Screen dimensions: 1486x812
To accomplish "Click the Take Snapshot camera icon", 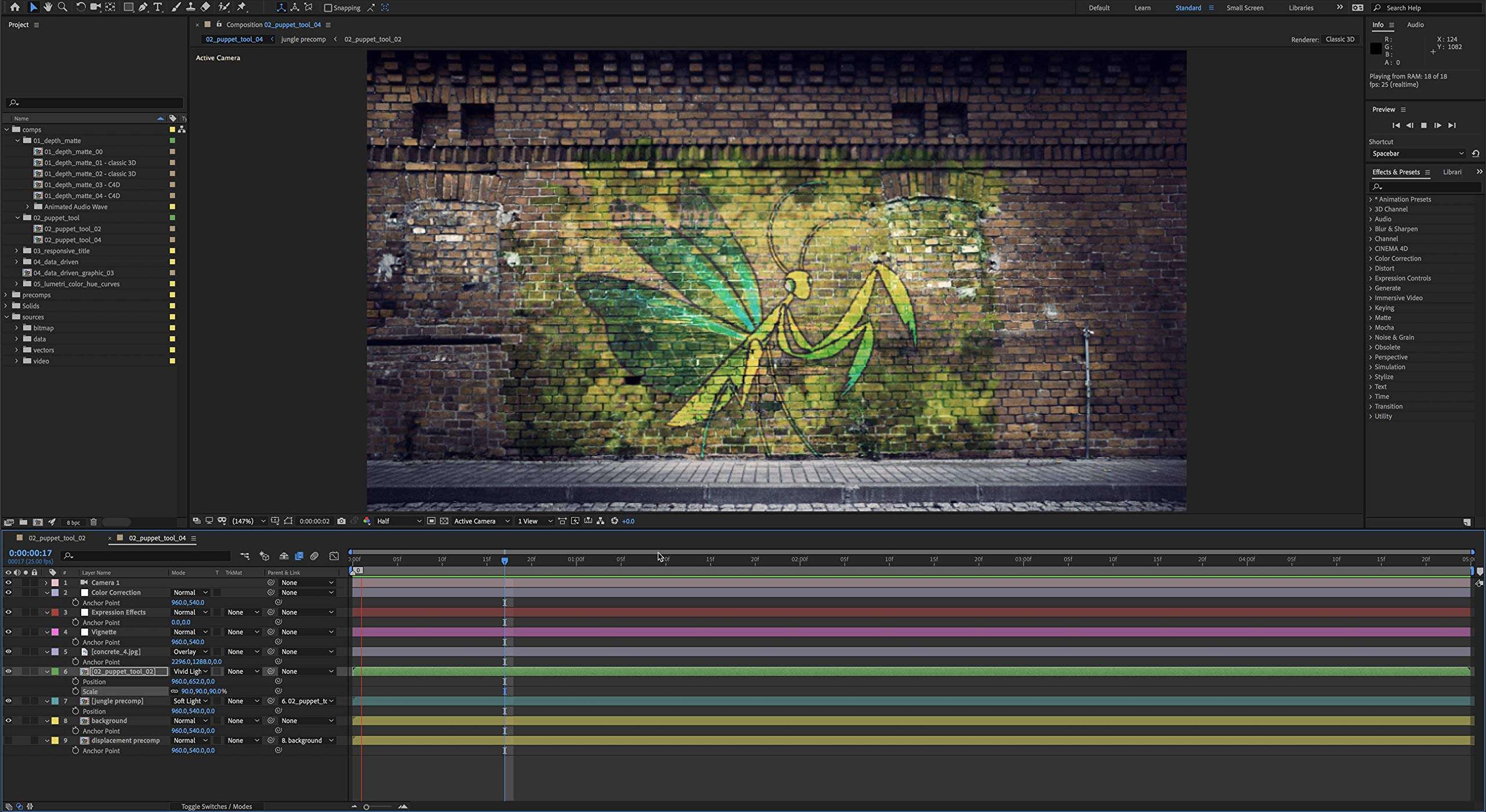I will [x=342, y=521].
